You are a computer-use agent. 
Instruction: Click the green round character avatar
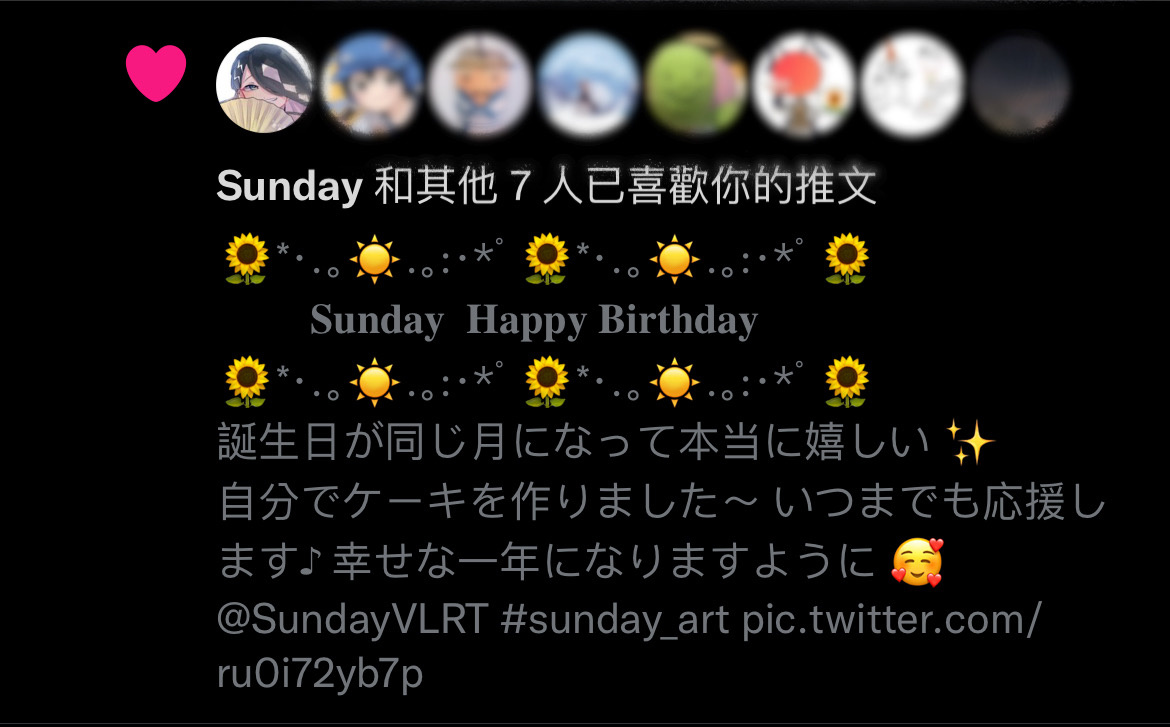point(695,84)
